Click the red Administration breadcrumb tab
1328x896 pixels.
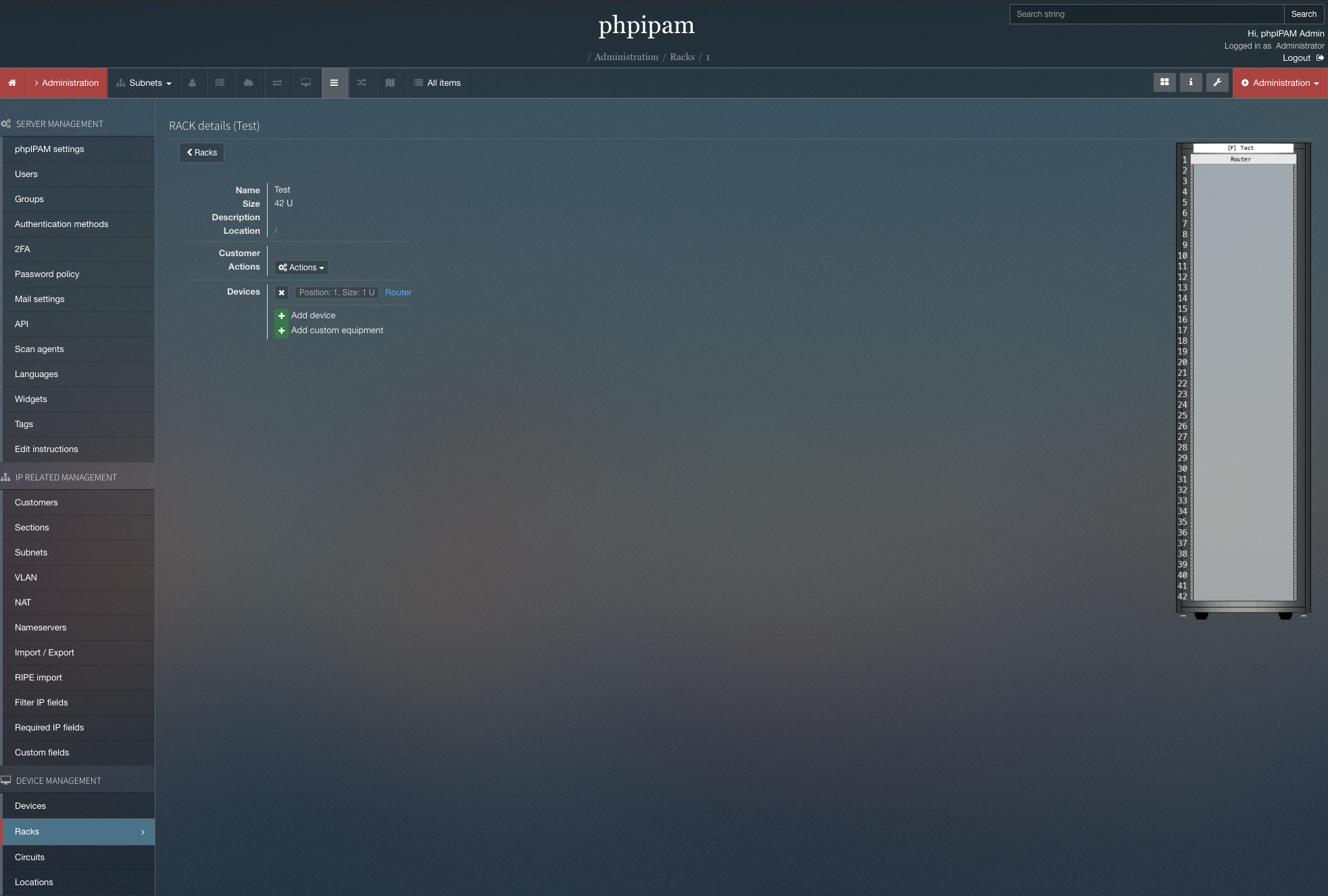pyautogui.click(x=66, y=83)
